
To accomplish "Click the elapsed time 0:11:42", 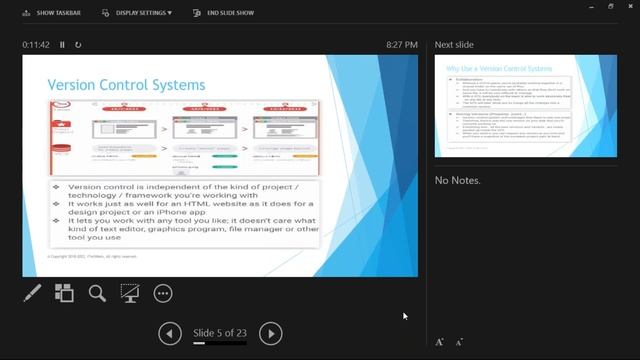I will 36,45.
